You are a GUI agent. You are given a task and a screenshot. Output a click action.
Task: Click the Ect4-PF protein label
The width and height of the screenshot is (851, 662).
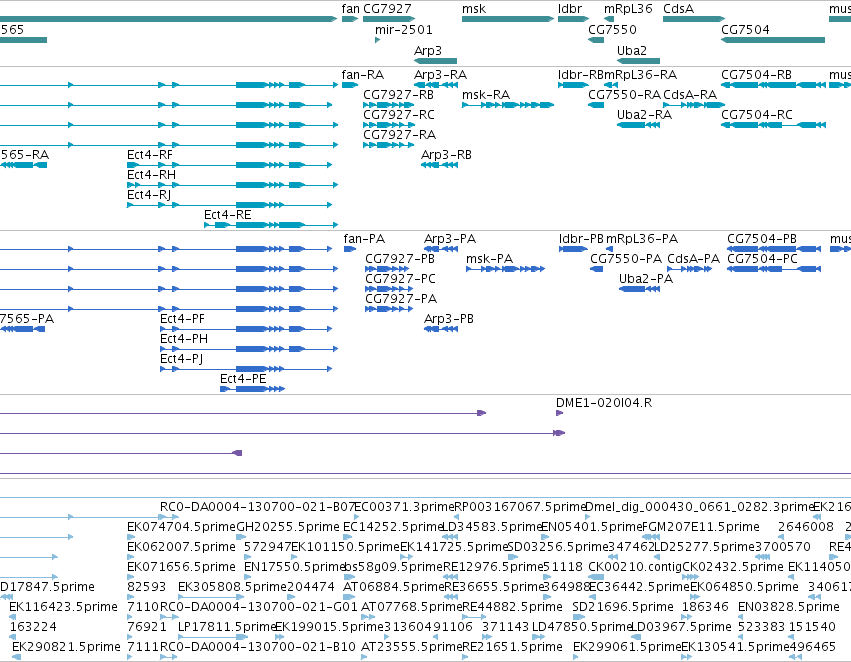click(x=182, y=319)
